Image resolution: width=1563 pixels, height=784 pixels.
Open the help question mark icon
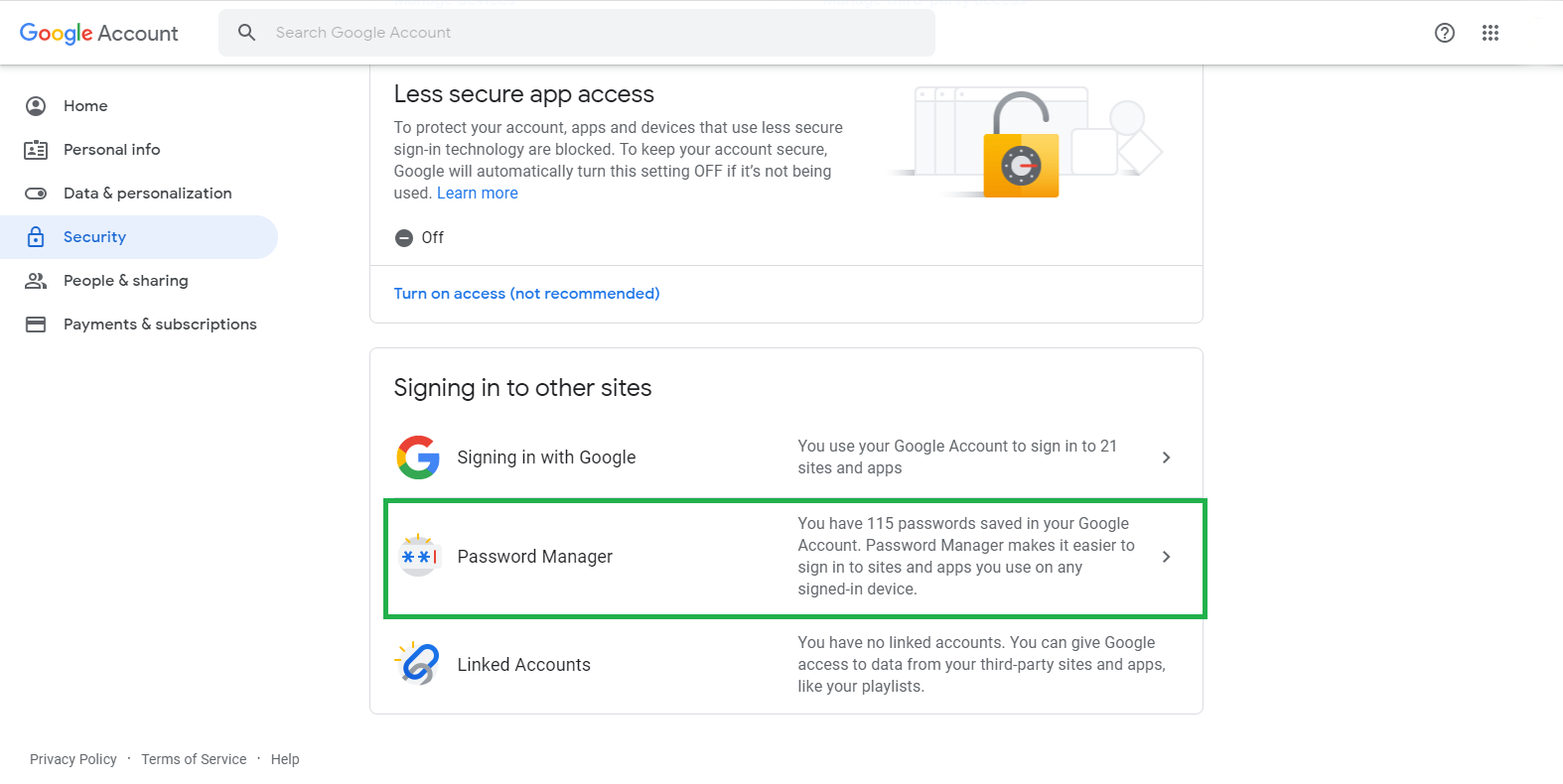[1445, 33]
